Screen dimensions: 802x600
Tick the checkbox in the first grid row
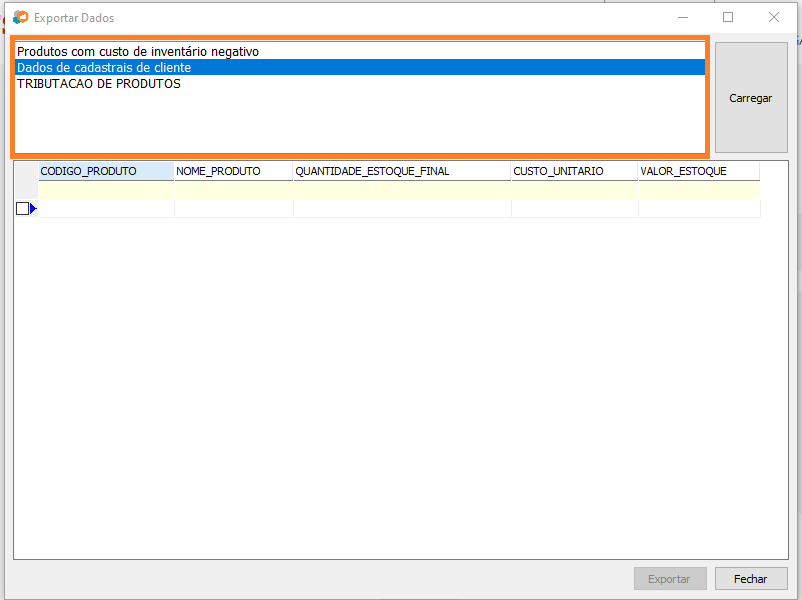[x=22, y=209]
